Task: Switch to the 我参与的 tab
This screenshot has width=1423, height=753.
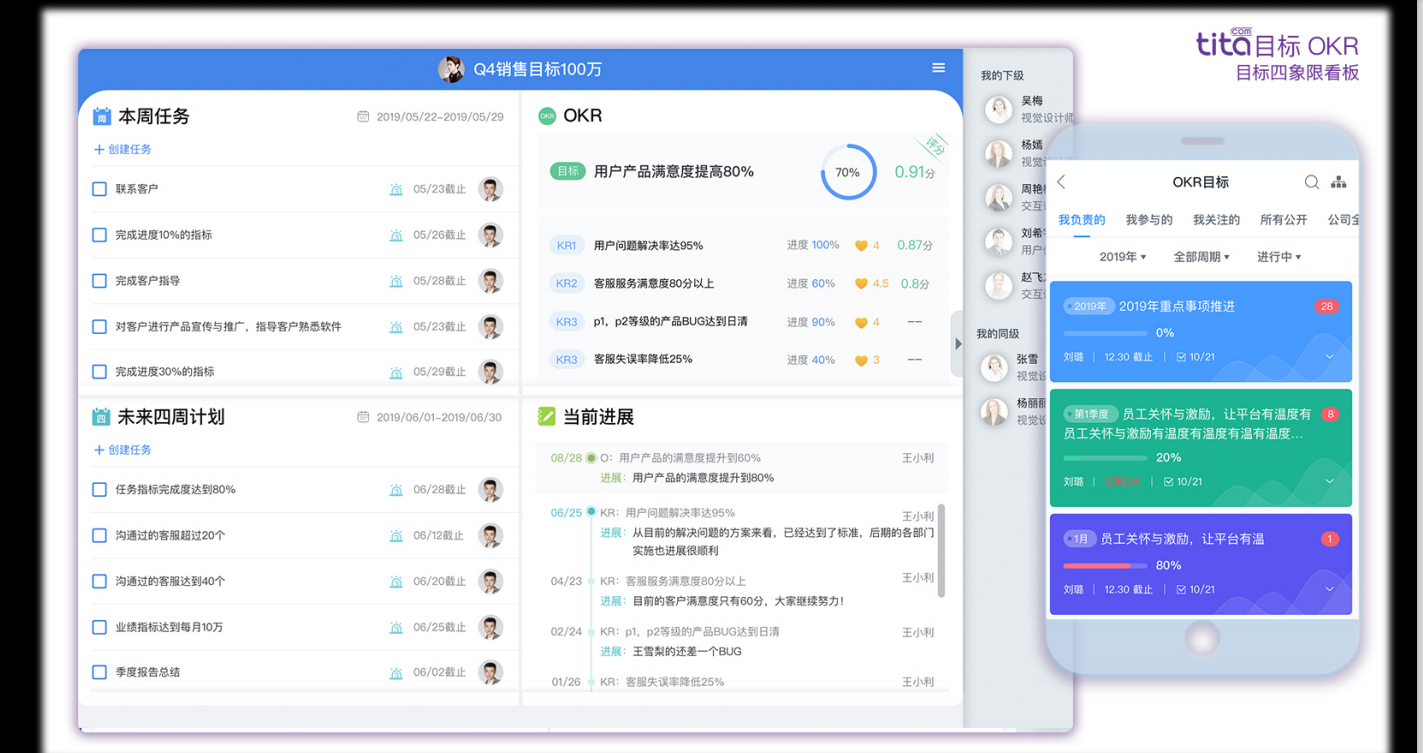Action: coord(1149,220)
